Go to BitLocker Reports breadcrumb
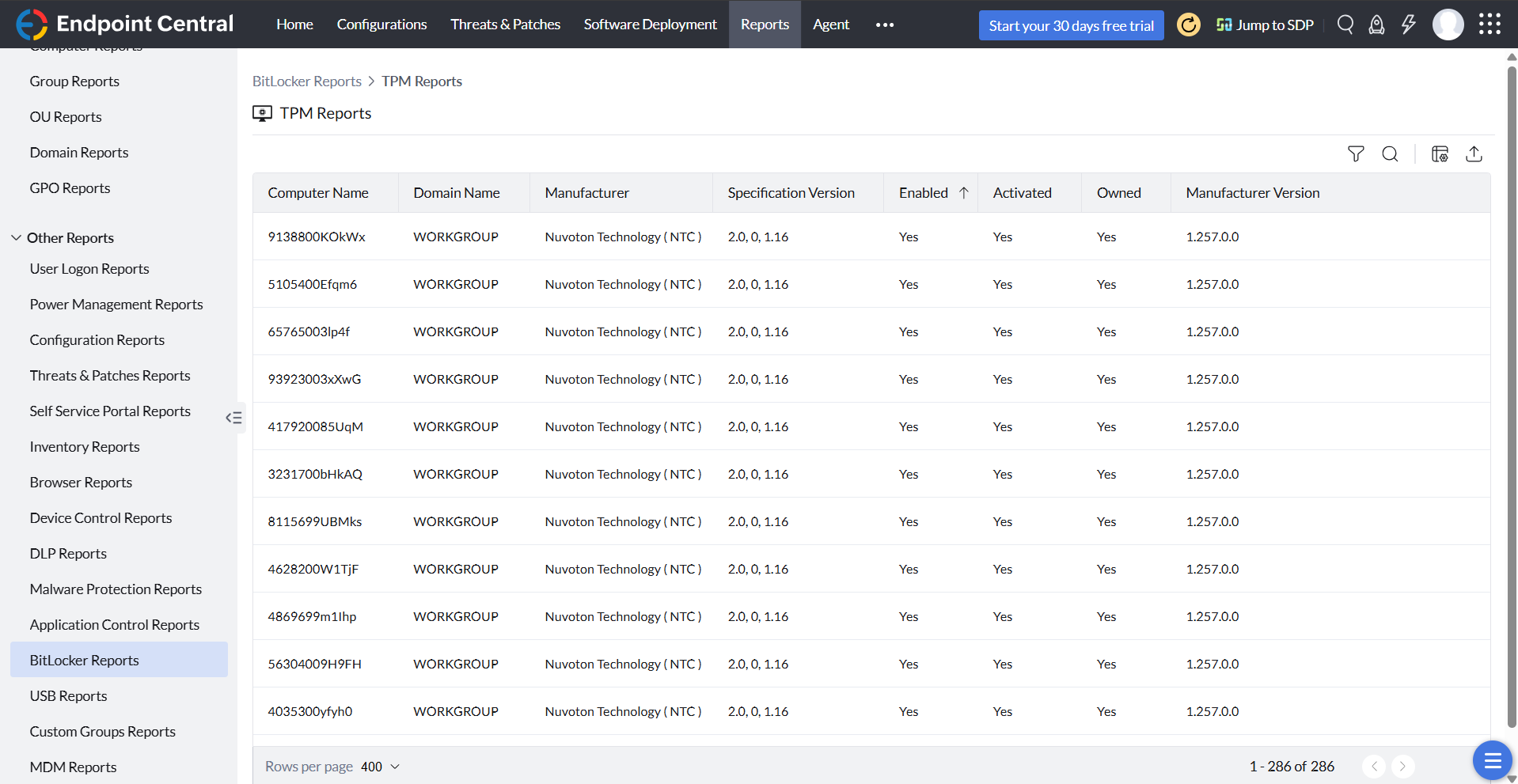Image resolution: width=1518 pixels, height=784 pixels. [307, 81]
